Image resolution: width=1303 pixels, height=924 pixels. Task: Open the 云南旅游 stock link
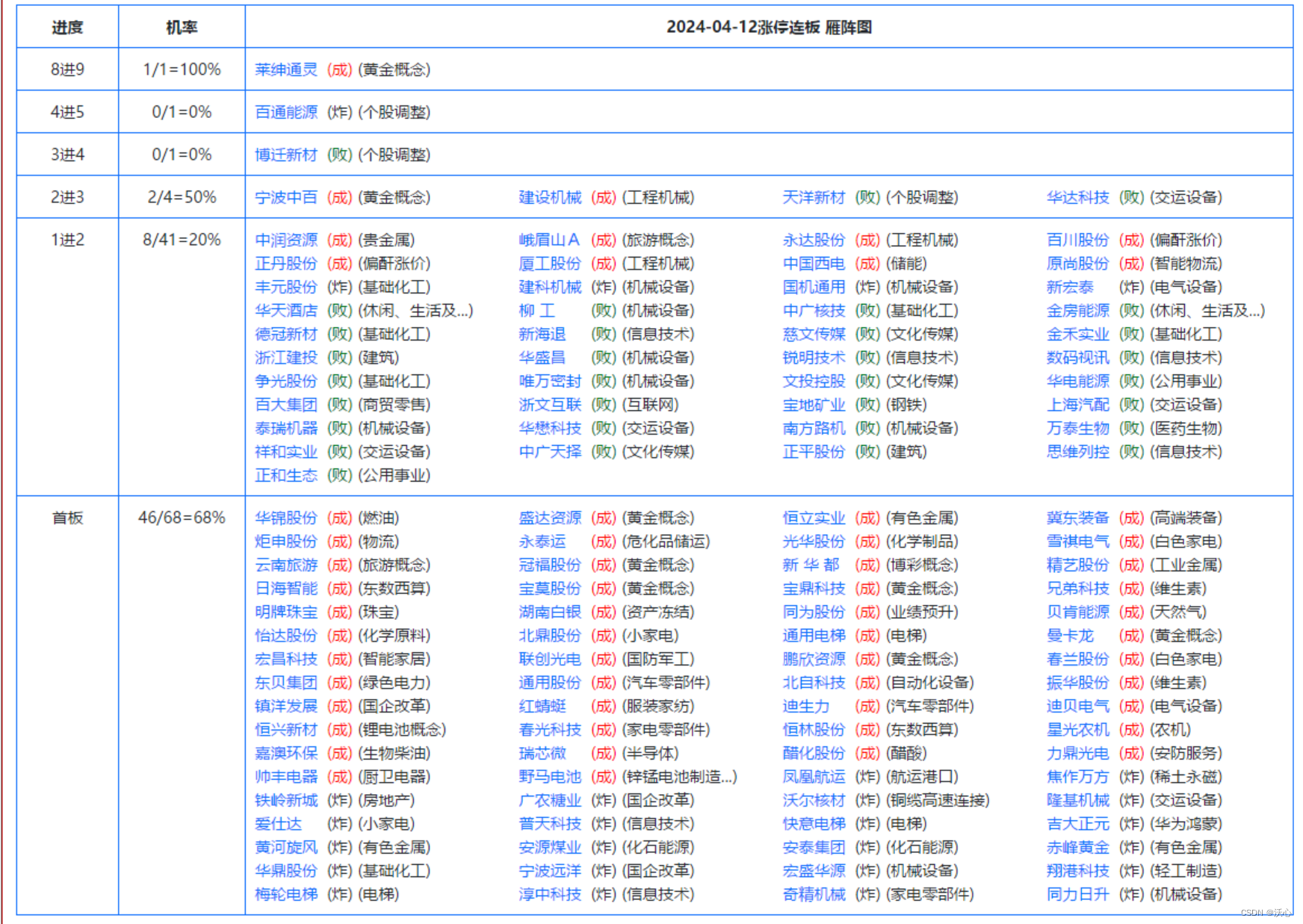[286, 565]
